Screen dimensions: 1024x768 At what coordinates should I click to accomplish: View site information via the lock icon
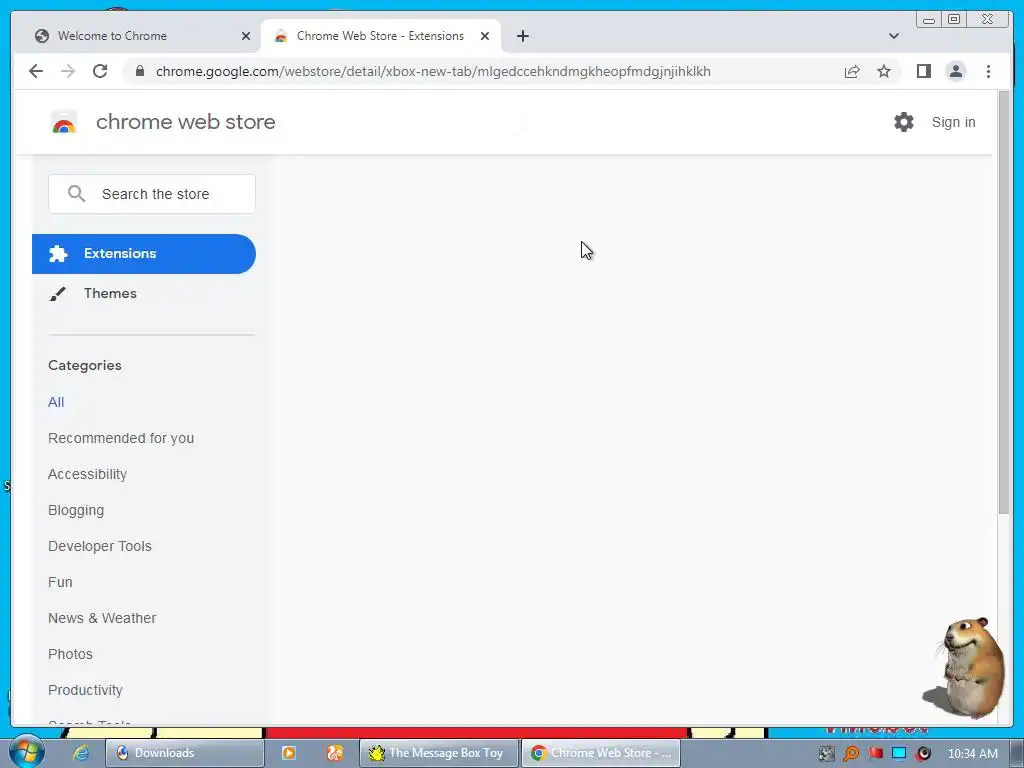[140, 71]
